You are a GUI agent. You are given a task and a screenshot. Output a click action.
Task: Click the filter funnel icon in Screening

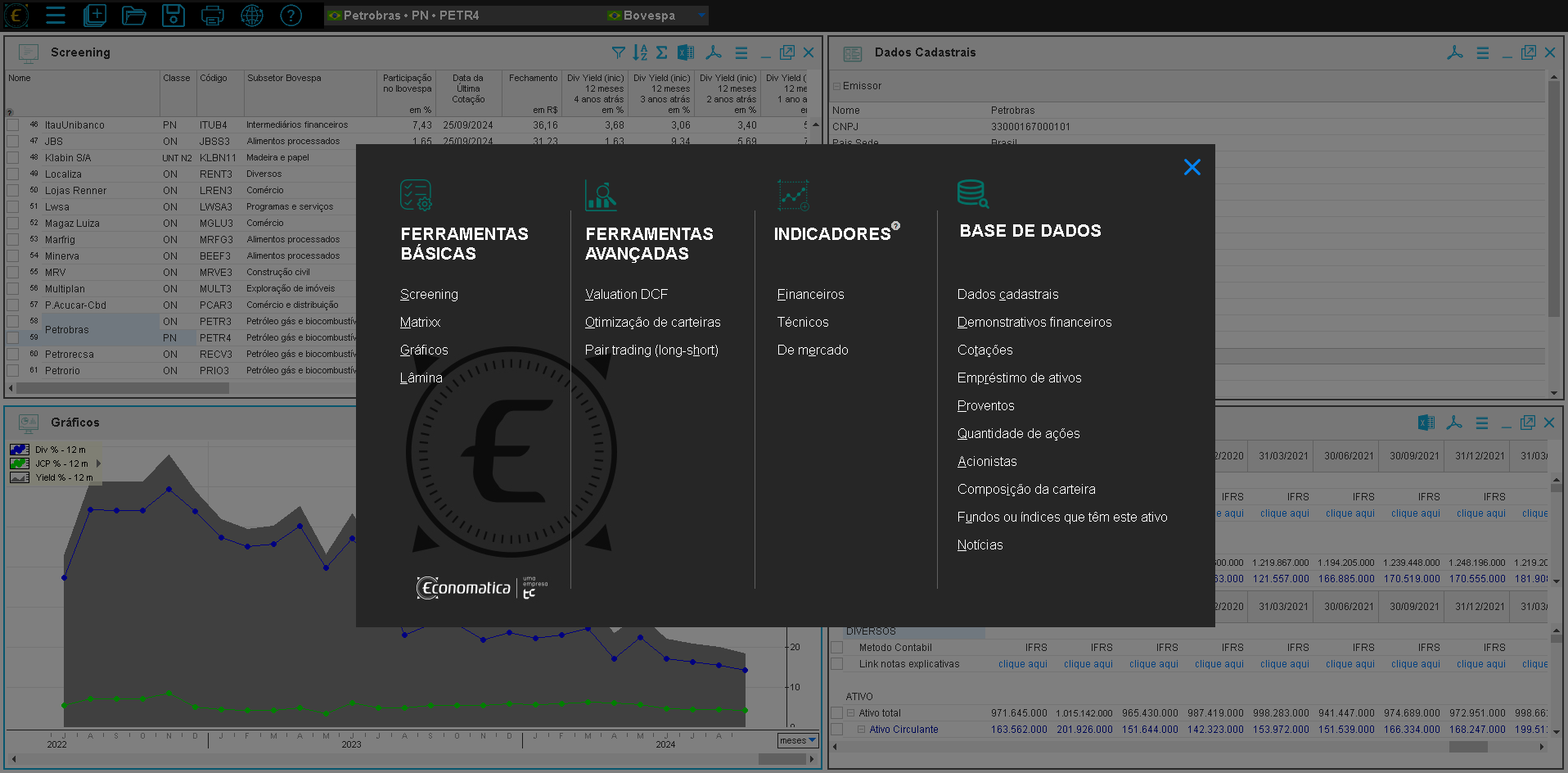[619, 52]
